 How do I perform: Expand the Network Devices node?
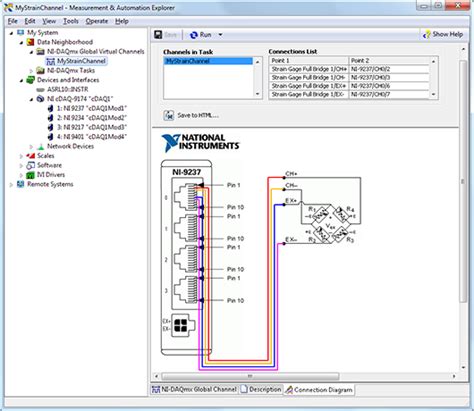(x=32, y=146)
